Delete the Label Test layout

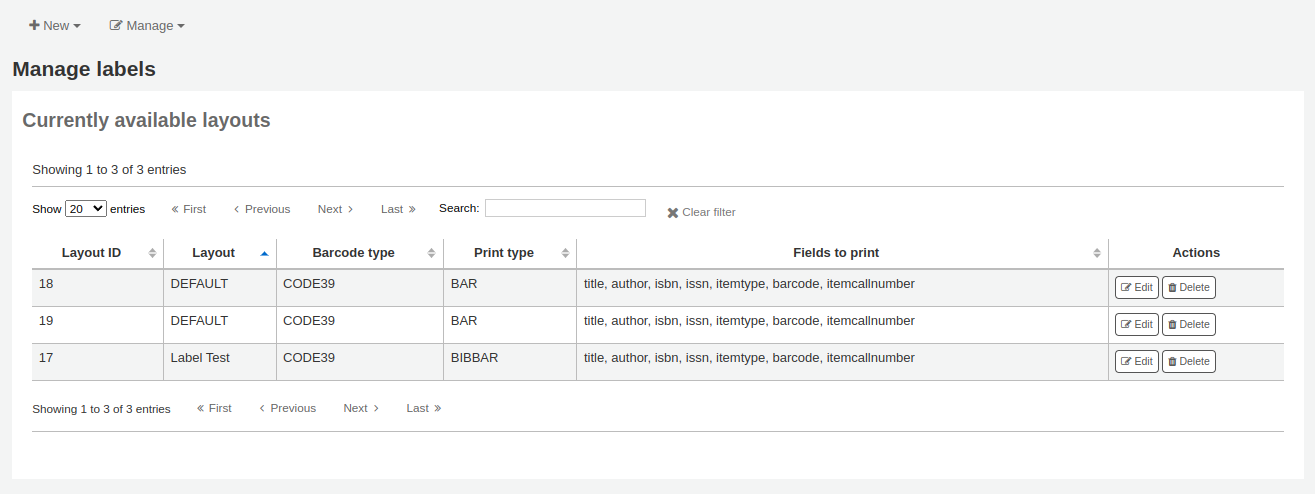tap(1188, 361)
